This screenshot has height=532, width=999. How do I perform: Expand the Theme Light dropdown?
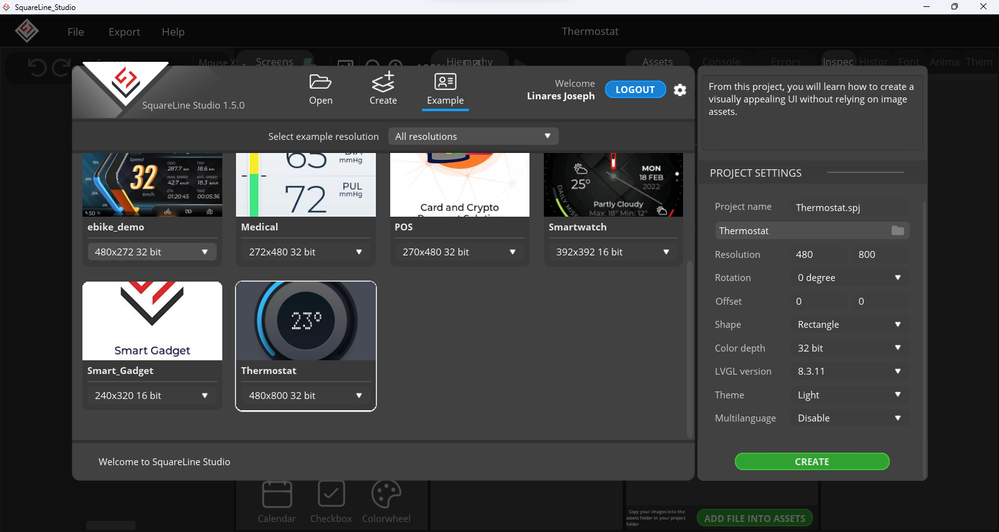pos(850,395)
